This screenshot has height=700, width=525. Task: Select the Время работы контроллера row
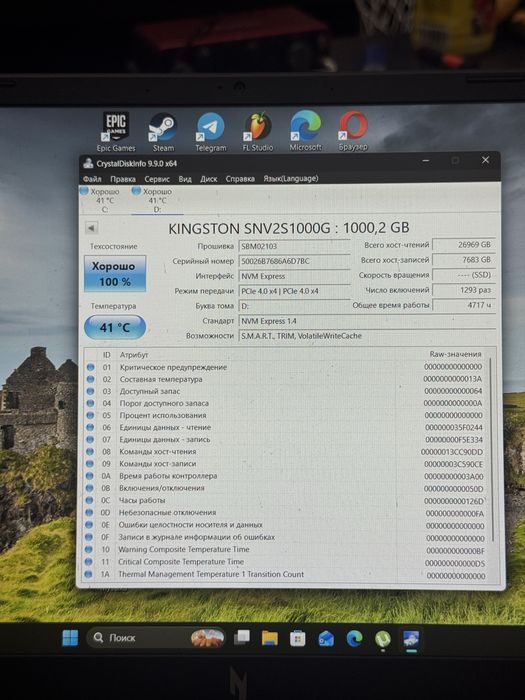click(286, 476)
